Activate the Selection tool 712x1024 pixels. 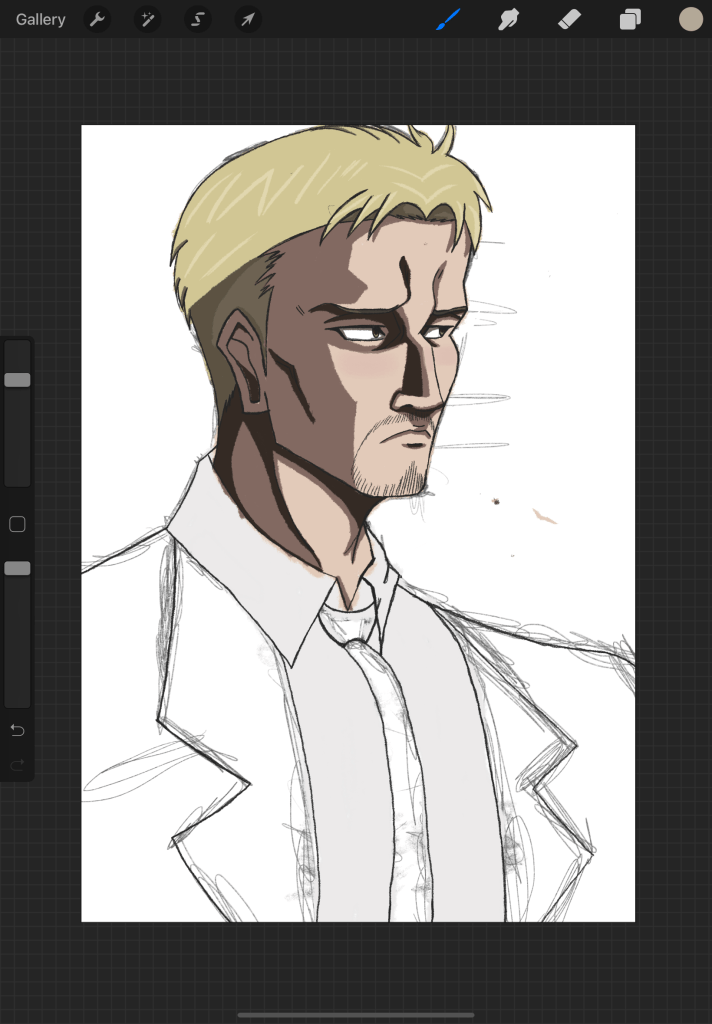[197, 20]
